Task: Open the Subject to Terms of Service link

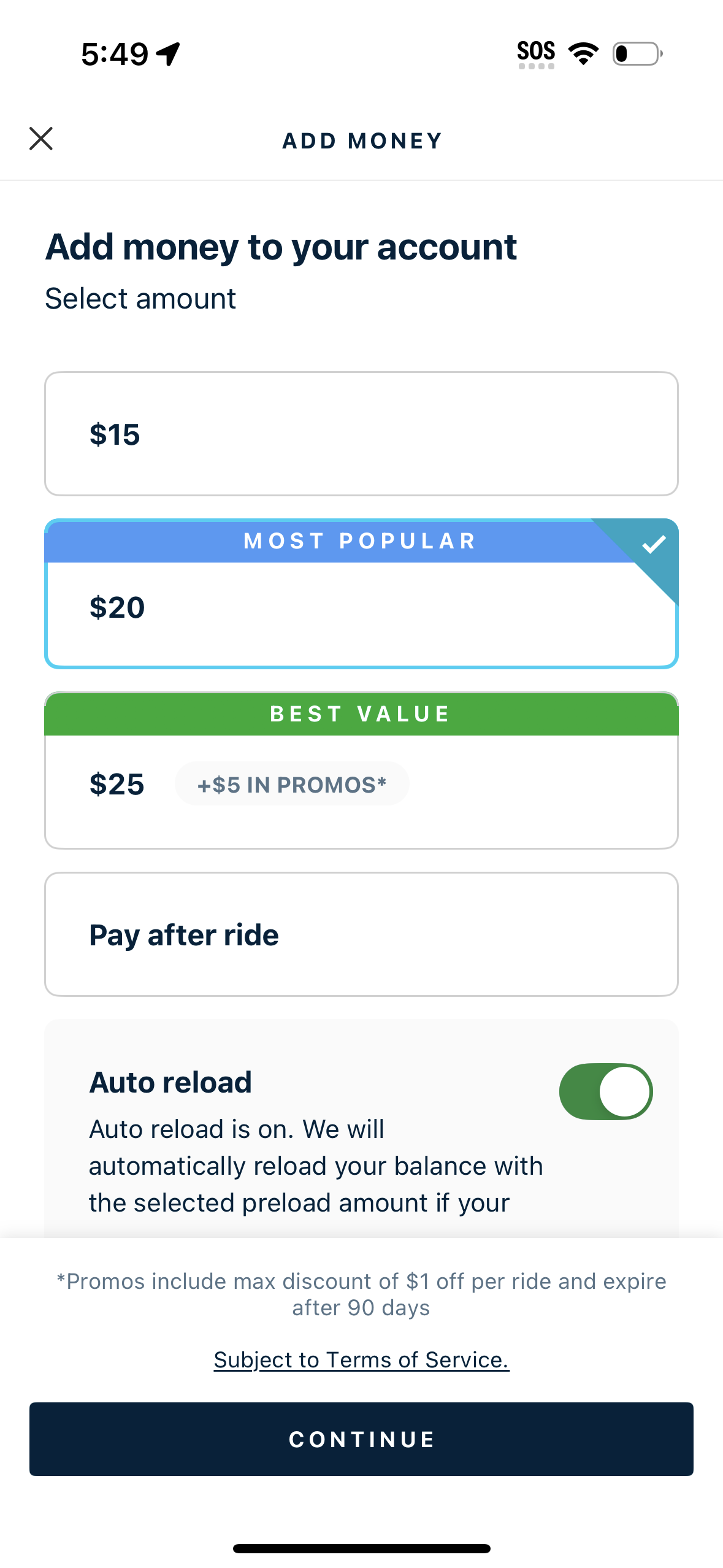Action: tap(361, 1360)
